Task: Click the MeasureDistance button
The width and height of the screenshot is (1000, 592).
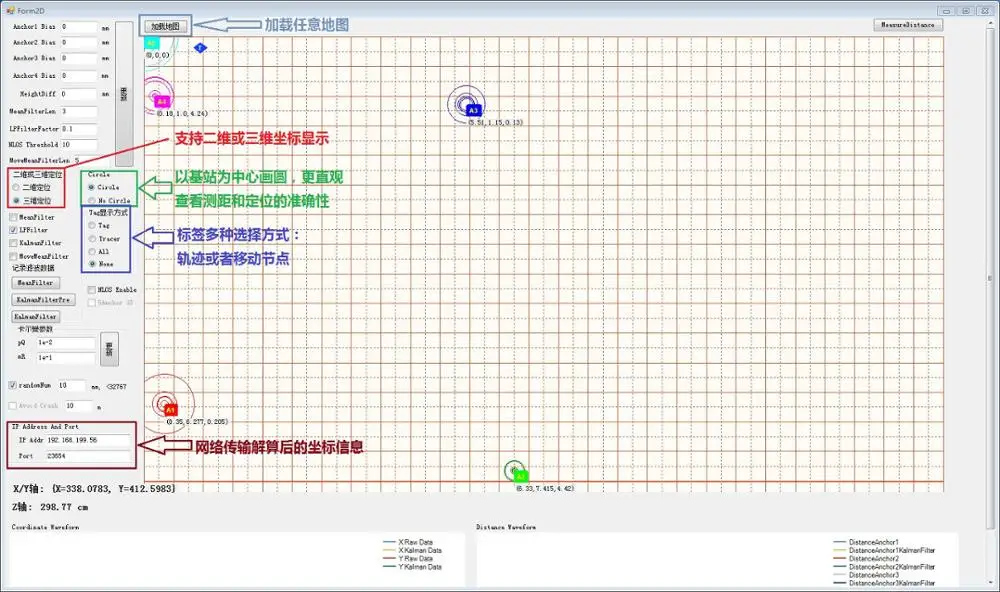Action: (908, 25)
